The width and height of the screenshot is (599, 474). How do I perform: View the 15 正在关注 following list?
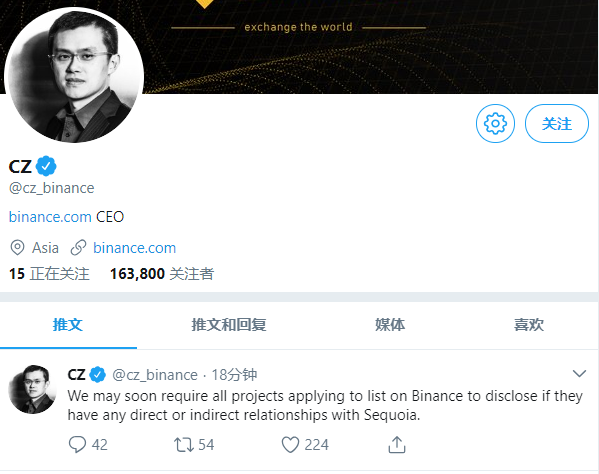[x=49, y=274]
